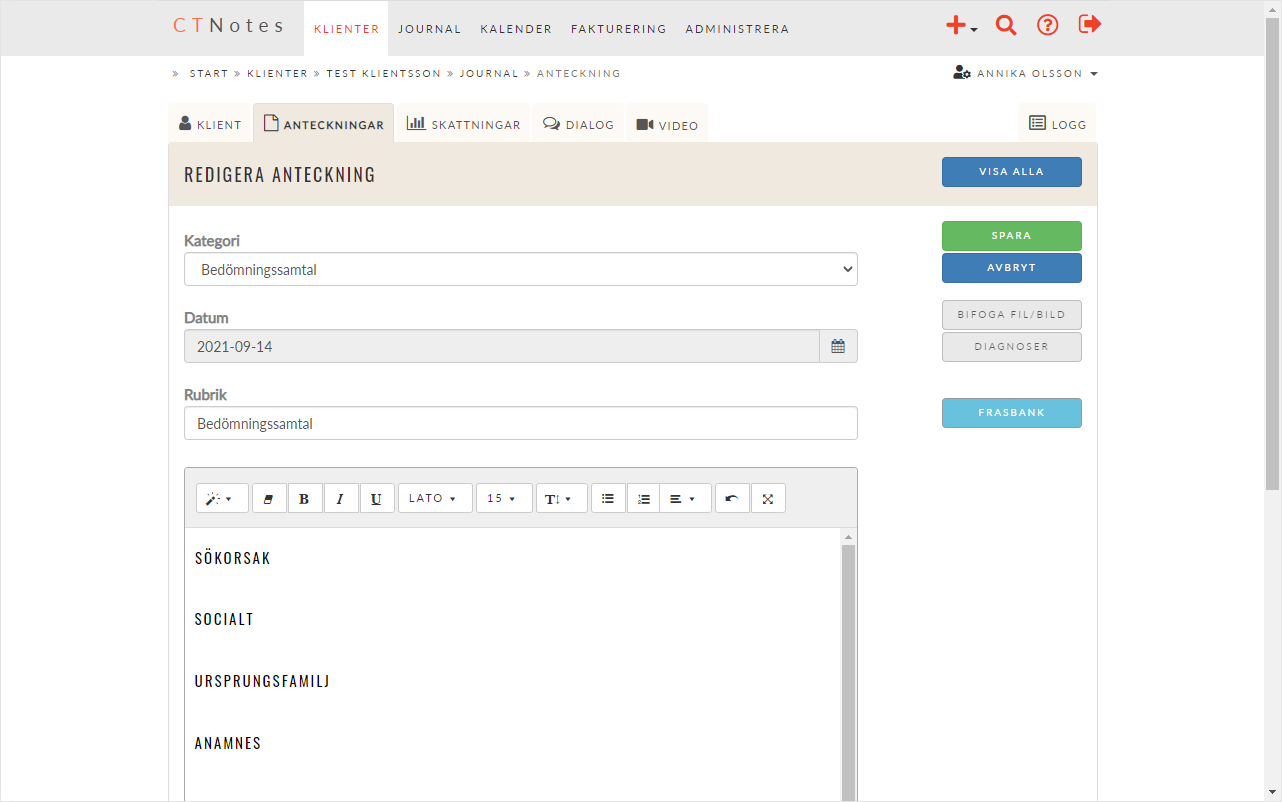Toggle fullscreen editor mode
This screenshot has height=802, width=1282.
tap(768, 498)
